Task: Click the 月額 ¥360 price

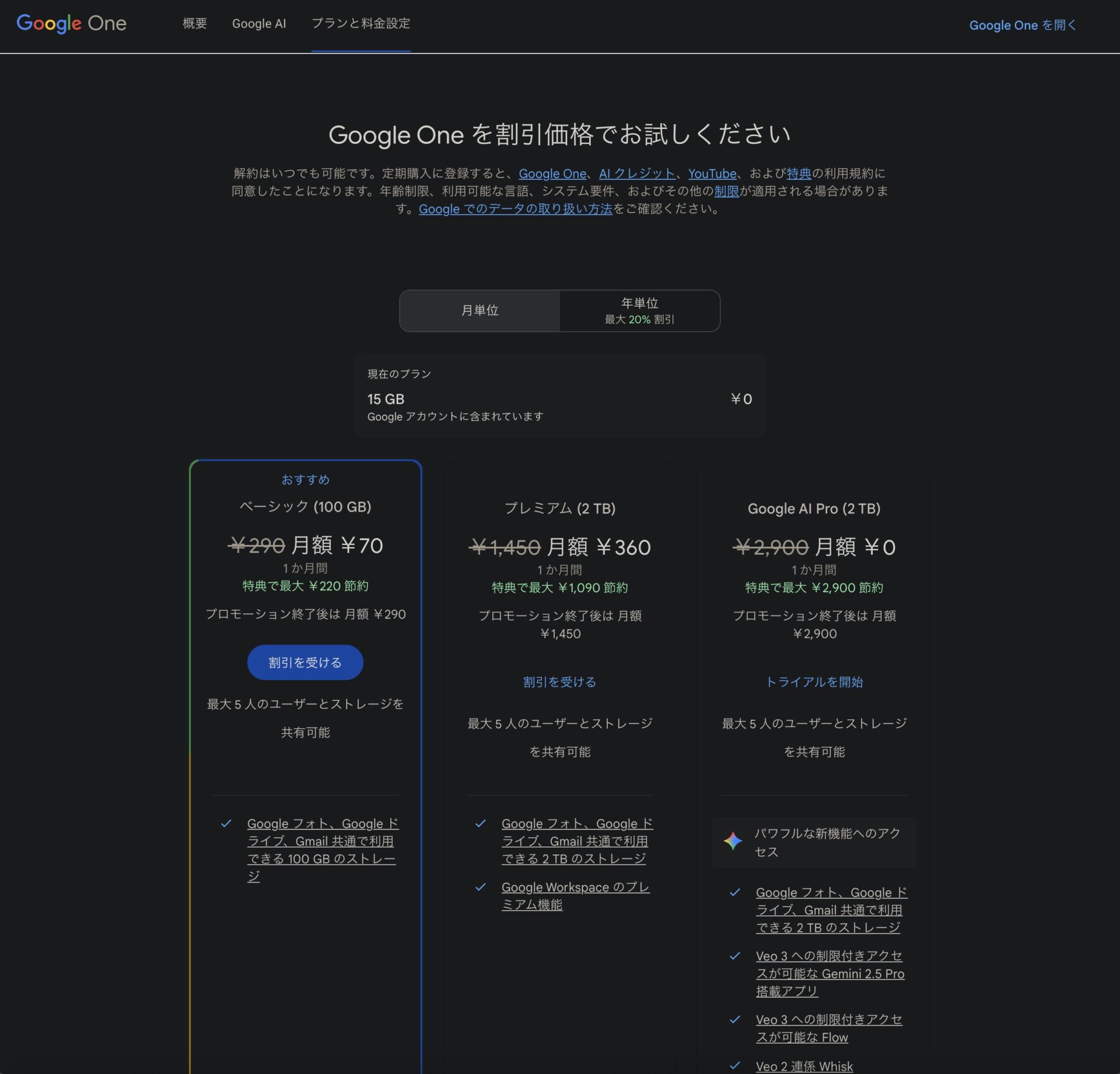Action: click(x=599, y=547)
